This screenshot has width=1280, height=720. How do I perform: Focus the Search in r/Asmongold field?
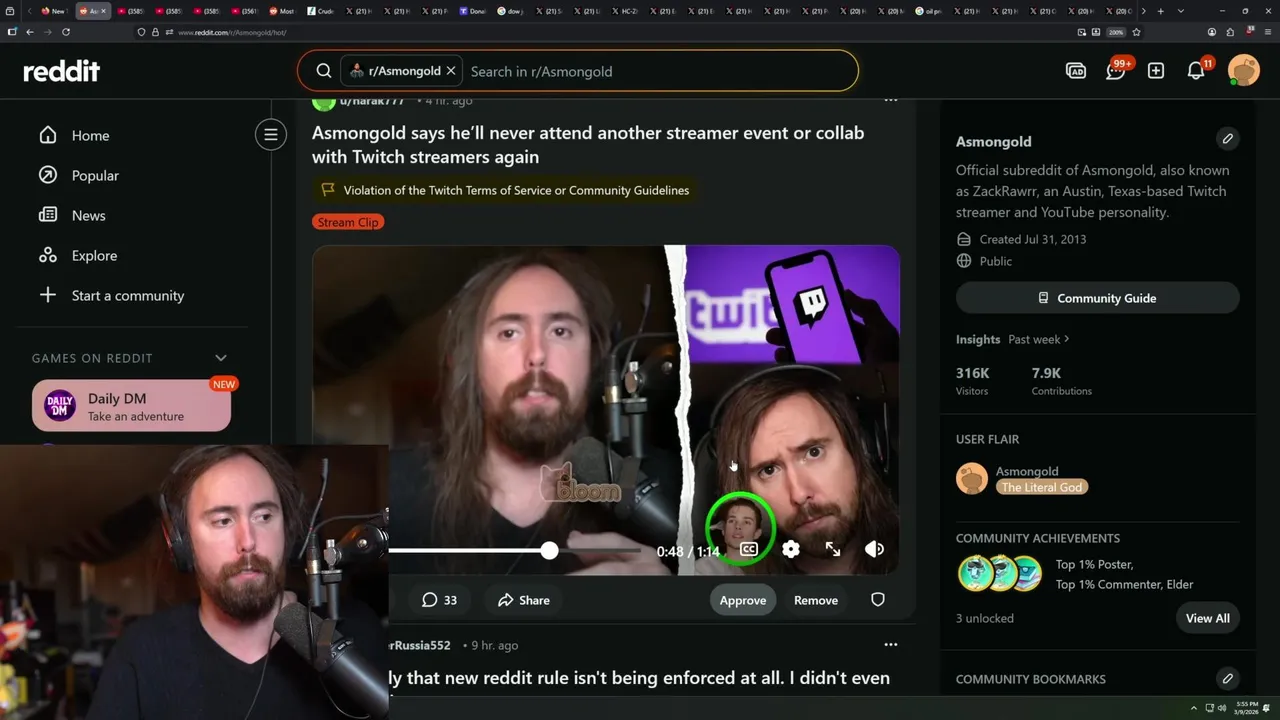click(660, 71)
